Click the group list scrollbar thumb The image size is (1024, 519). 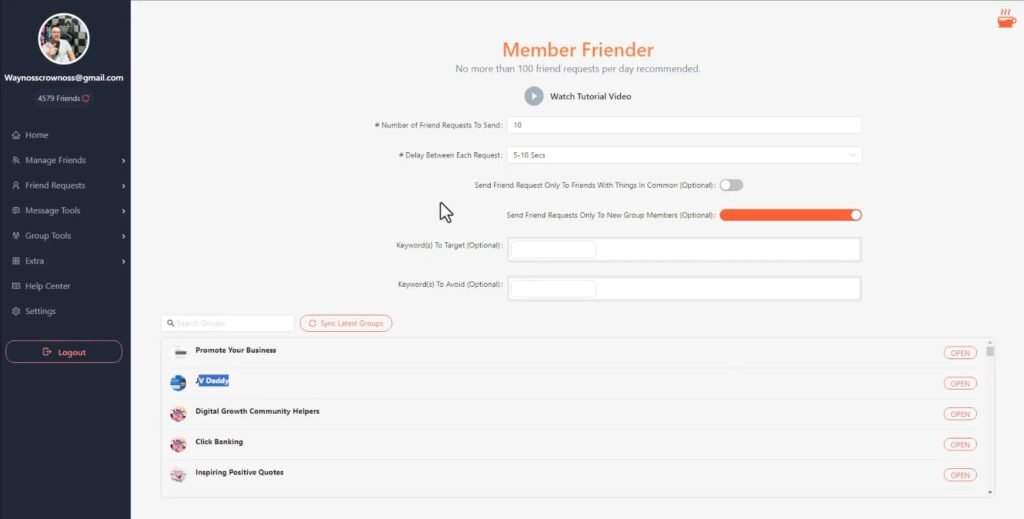point(990,351)
